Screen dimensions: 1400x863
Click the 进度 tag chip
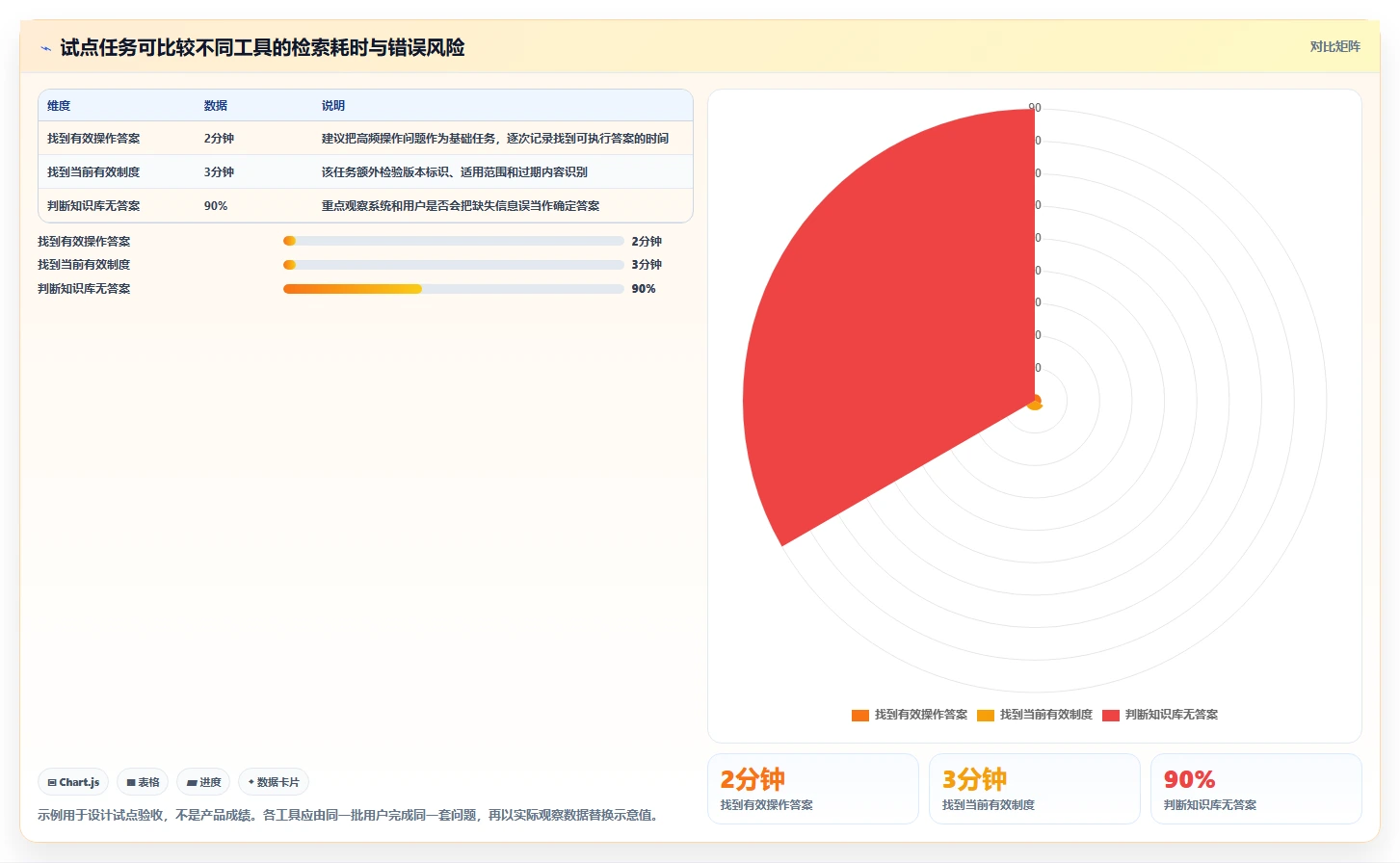click(x=203, y=782)
